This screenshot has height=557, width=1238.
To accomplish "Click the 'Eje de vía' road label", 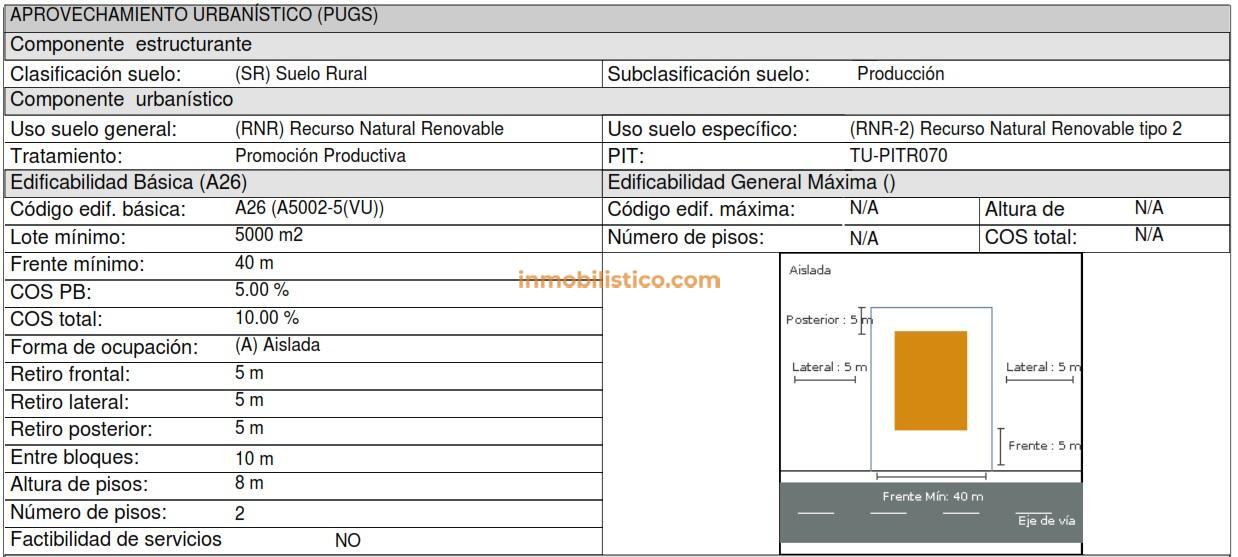I will click(1047, 520).
